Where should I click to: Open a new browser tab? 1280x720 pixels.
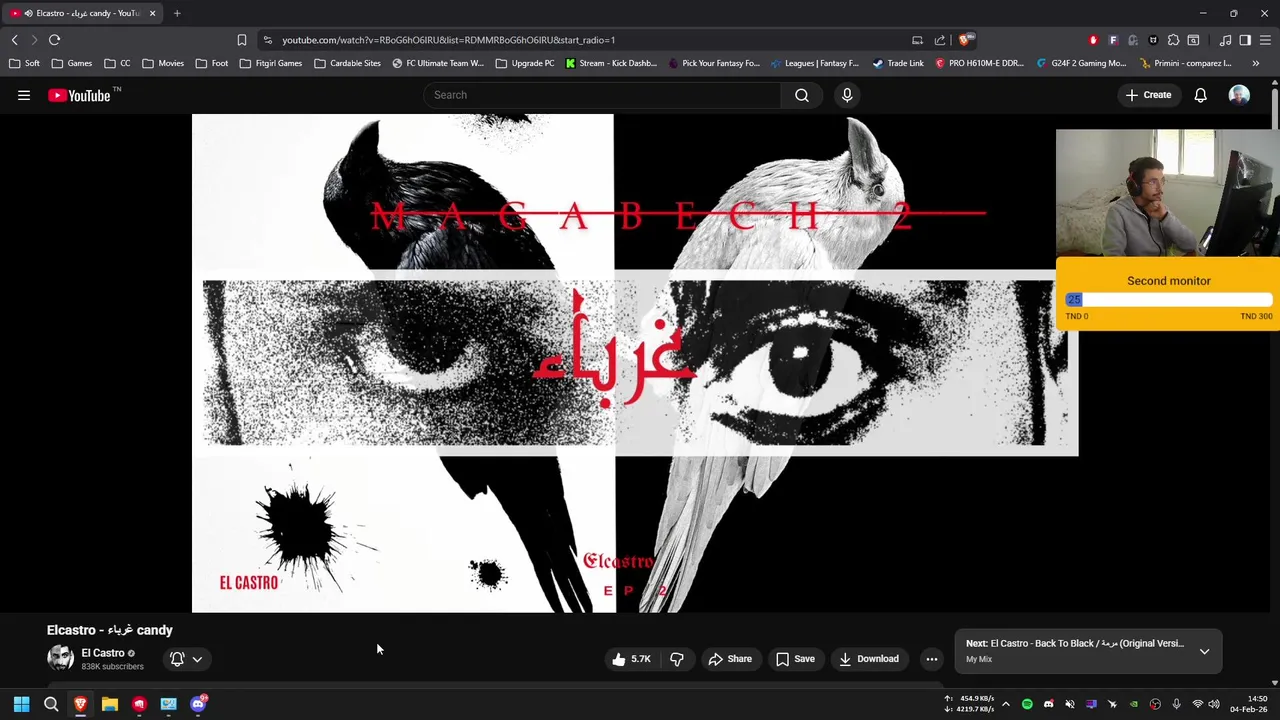coord(177,13)
